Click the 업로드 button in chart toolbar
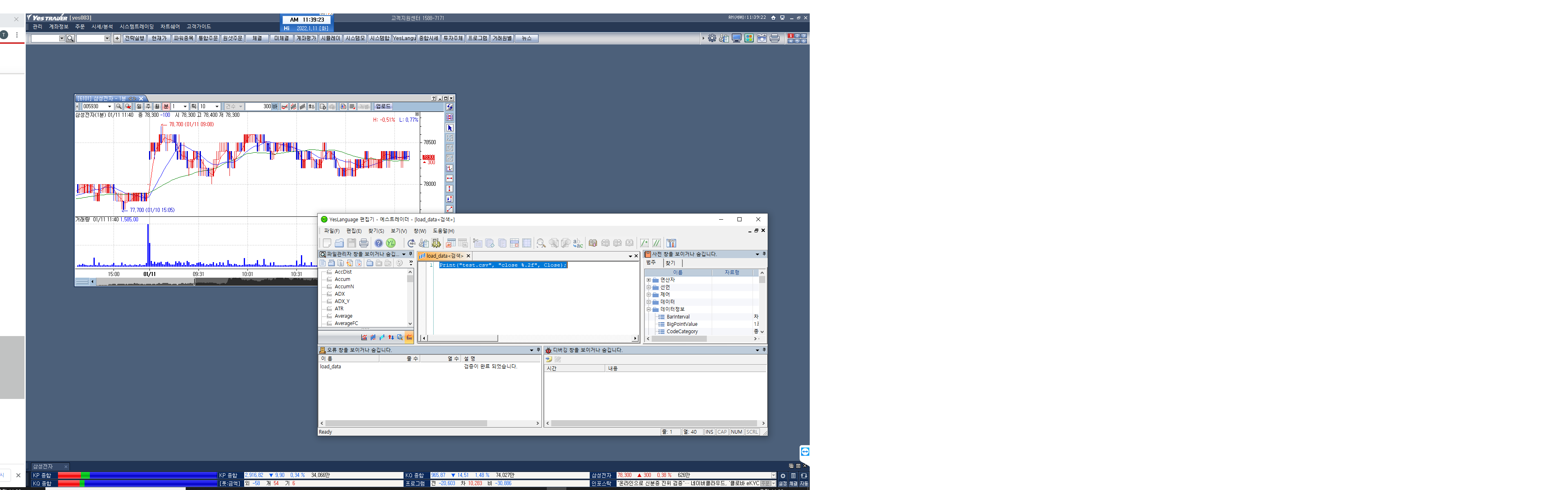This screenshot has width=1568, height=490. 383,107
